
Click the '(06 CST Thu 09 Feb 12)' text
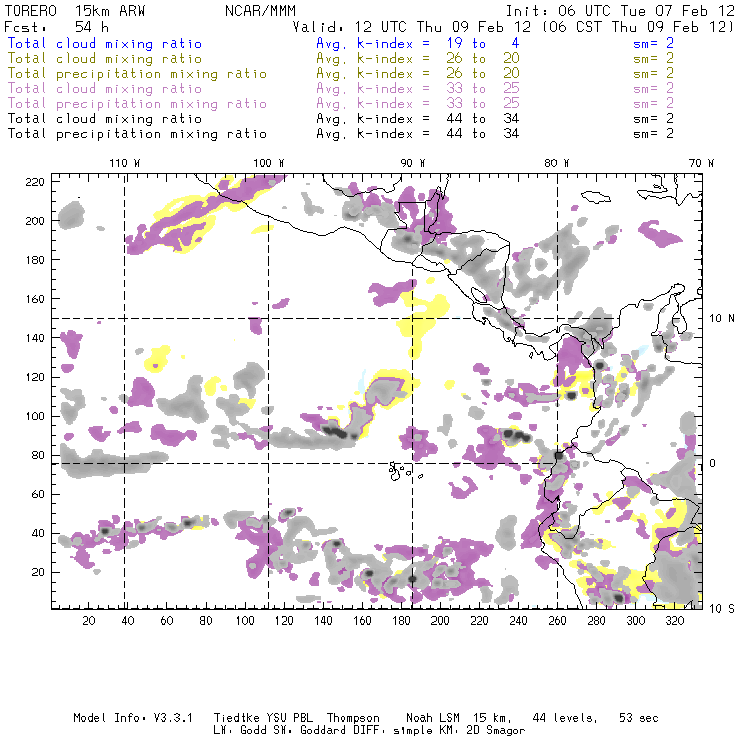click(637, 26)
